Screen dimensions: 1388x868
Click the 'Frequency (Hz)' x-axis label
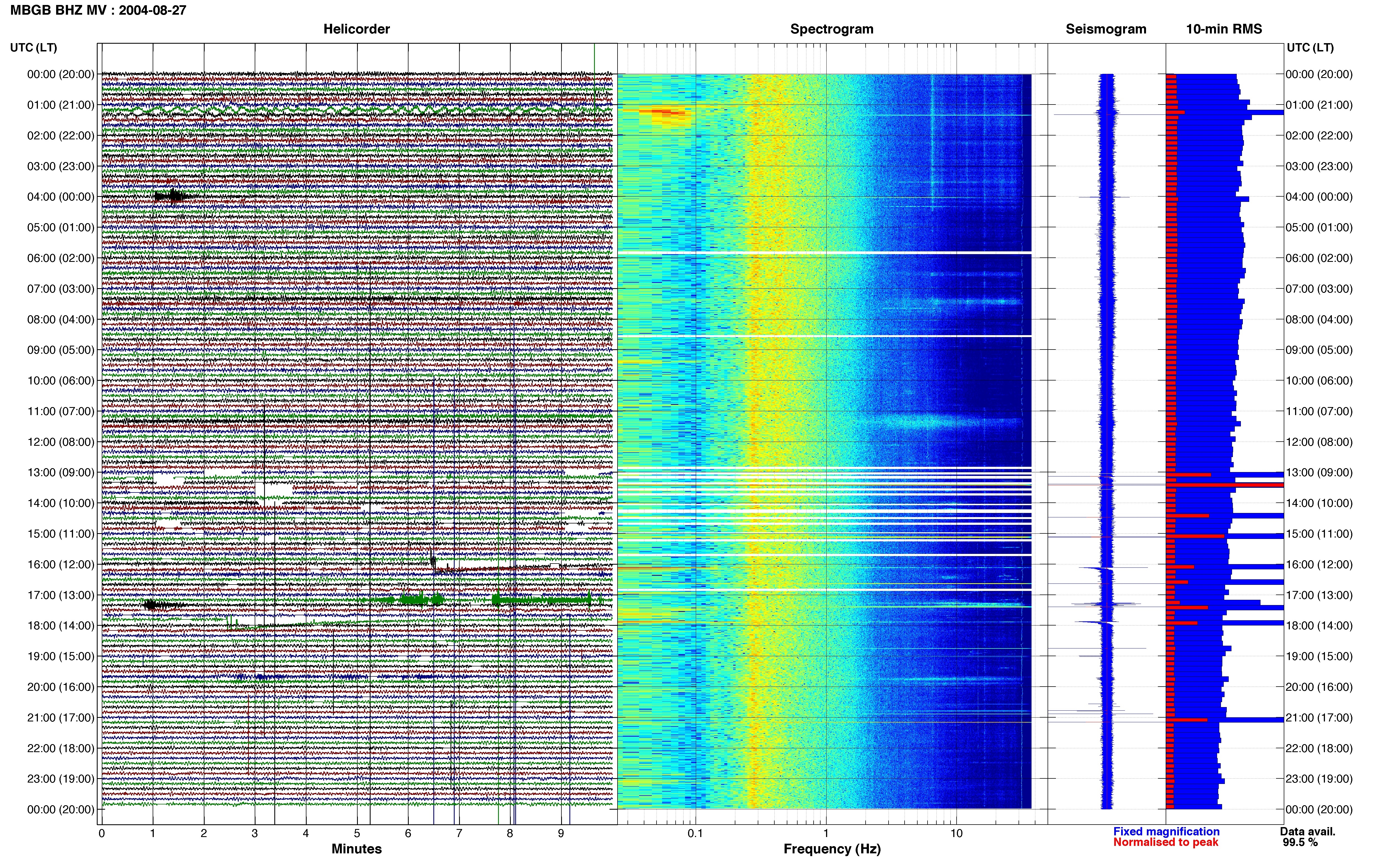[832, 848]
